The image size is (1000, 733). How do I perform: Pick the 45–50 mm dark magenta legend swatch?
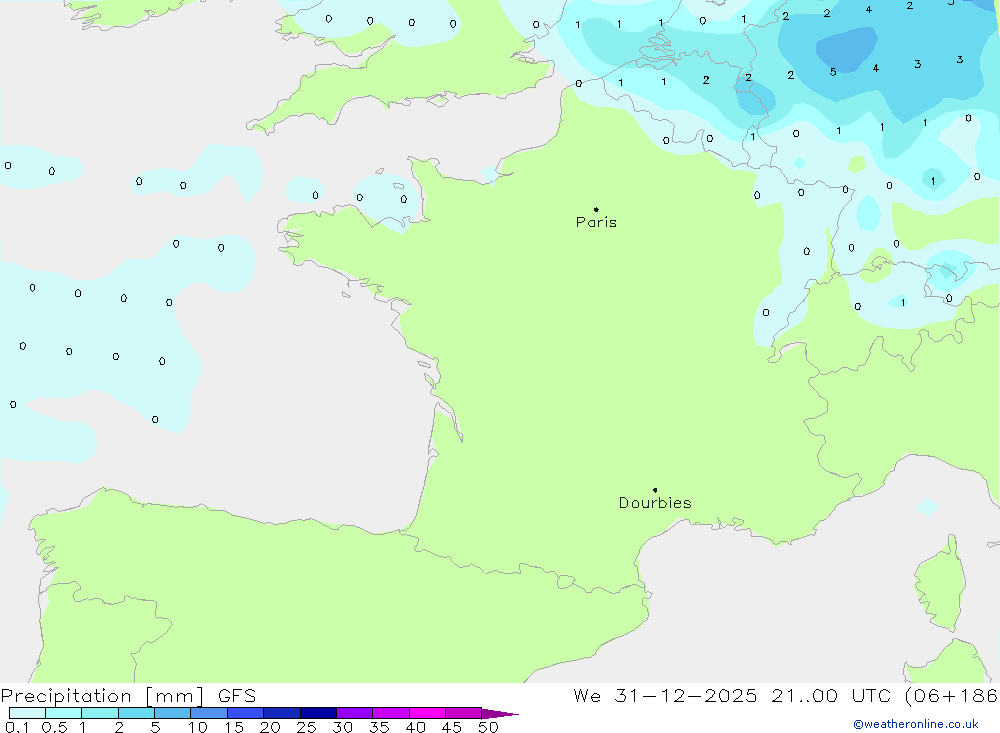click(x=463, y=713)
